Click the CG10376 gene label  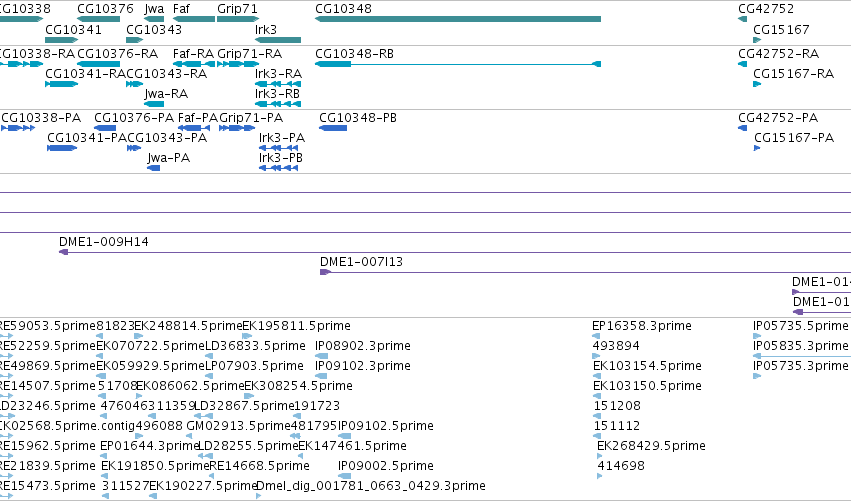[105, 9]
